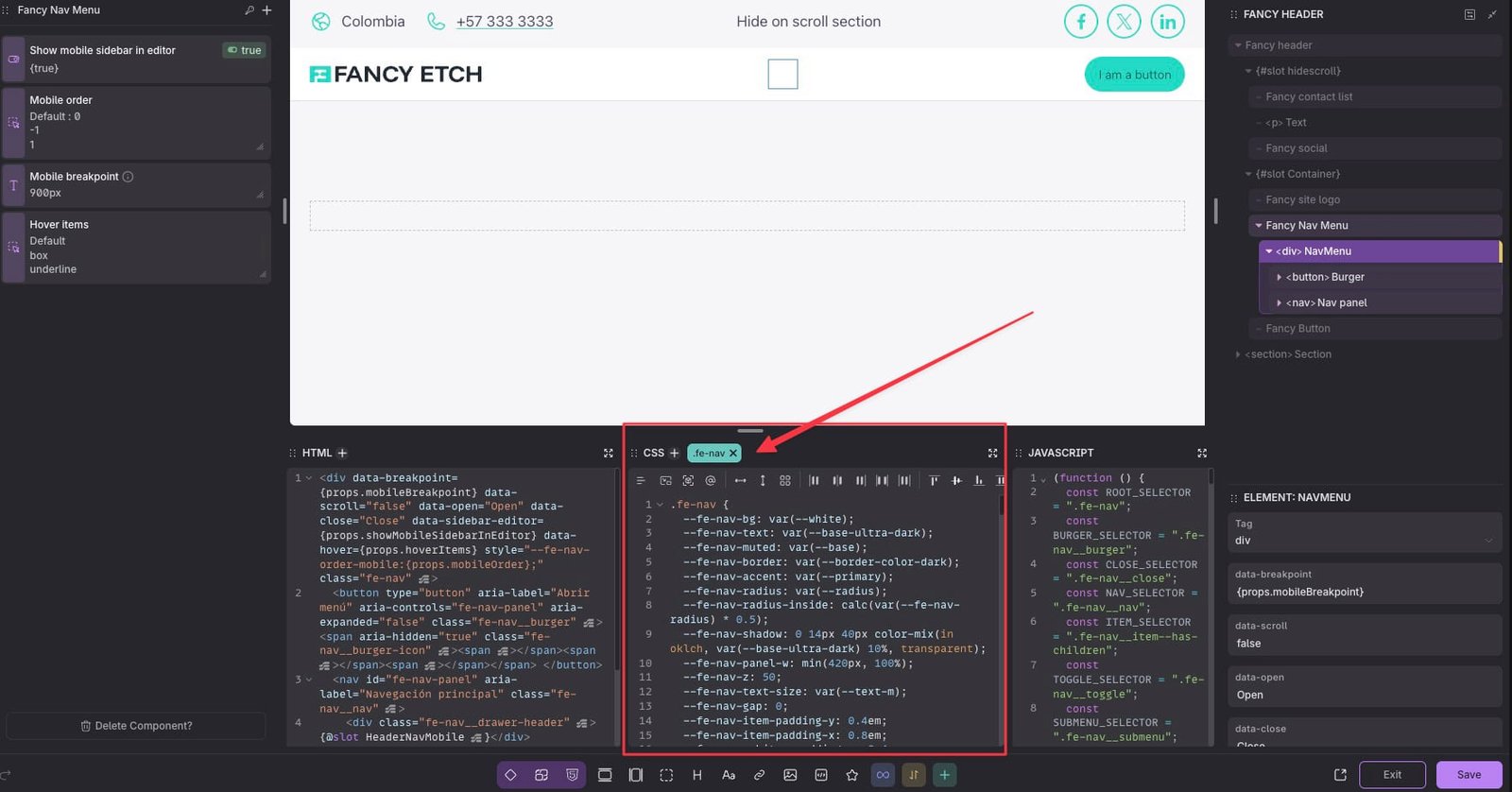
Task: Open the star icon in bottom toolbar
Action: [x=851, y=775]
